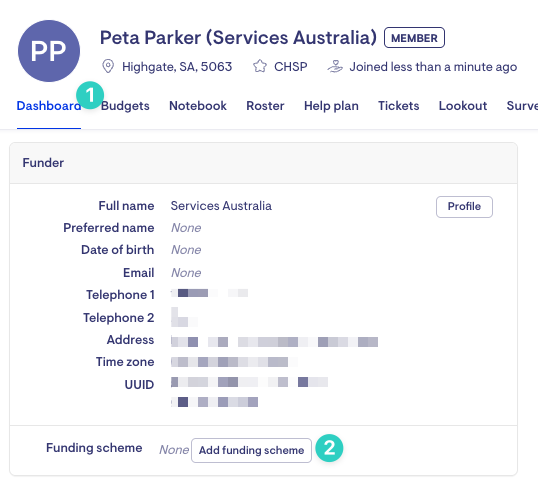538x488 pixels.
Task: Click the teal number 2 marker
Action: pos(329,448)
